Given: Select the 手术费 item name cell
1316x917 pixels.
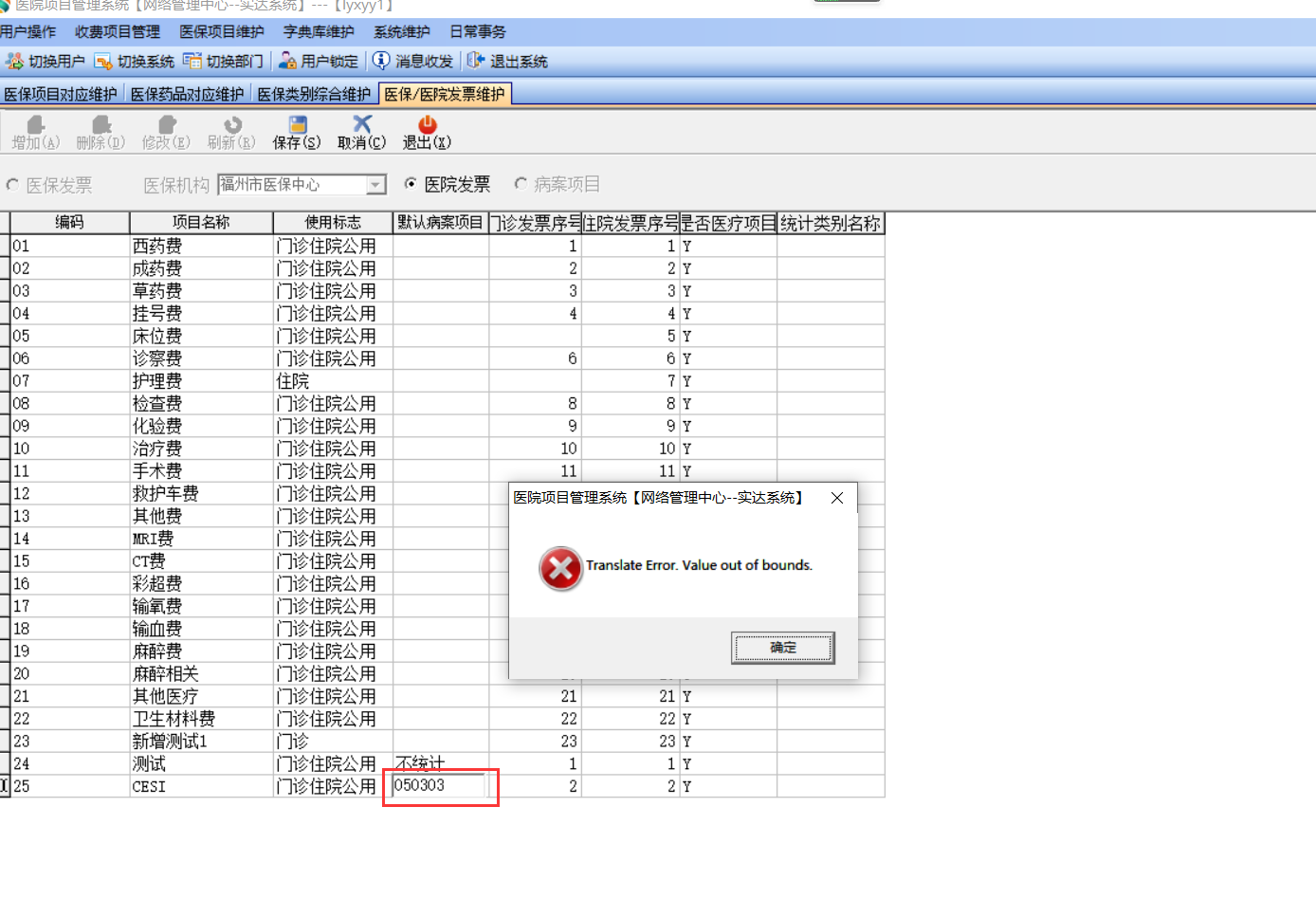Looking at the screenshot, I should click(x=201, y=471).
